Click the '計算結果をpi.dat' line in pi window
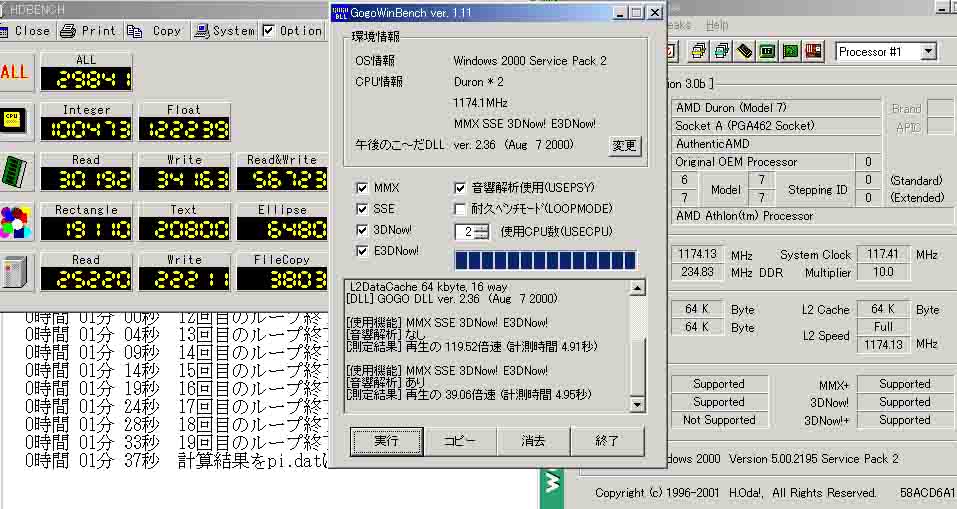957x509 pixels. 177,460
